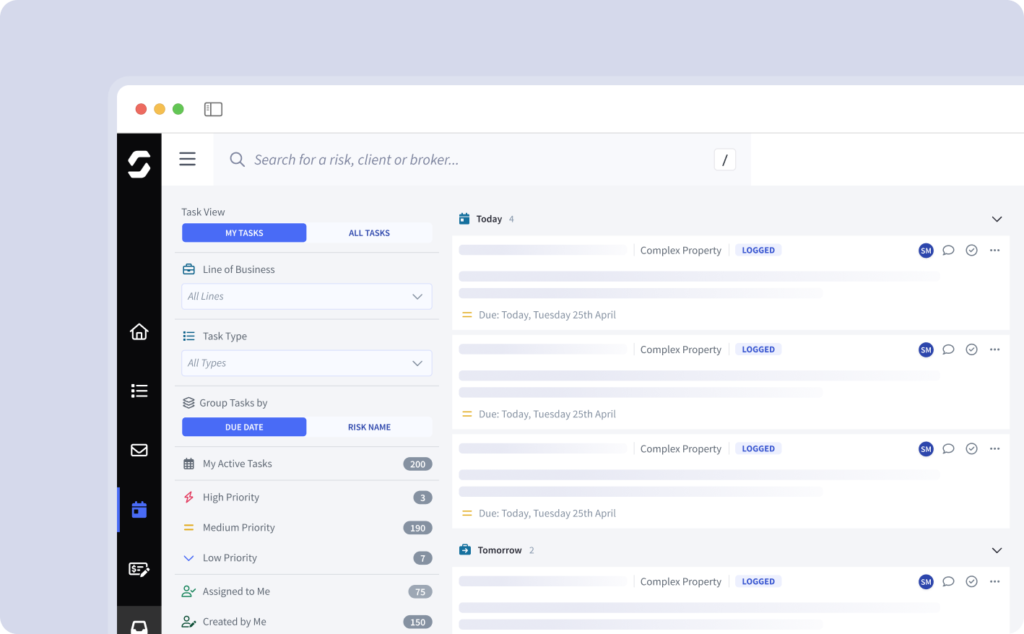This screenshot has width=1024, height=634.
Task: Group tasks by RISK NAME
Action: coord(369,427)
